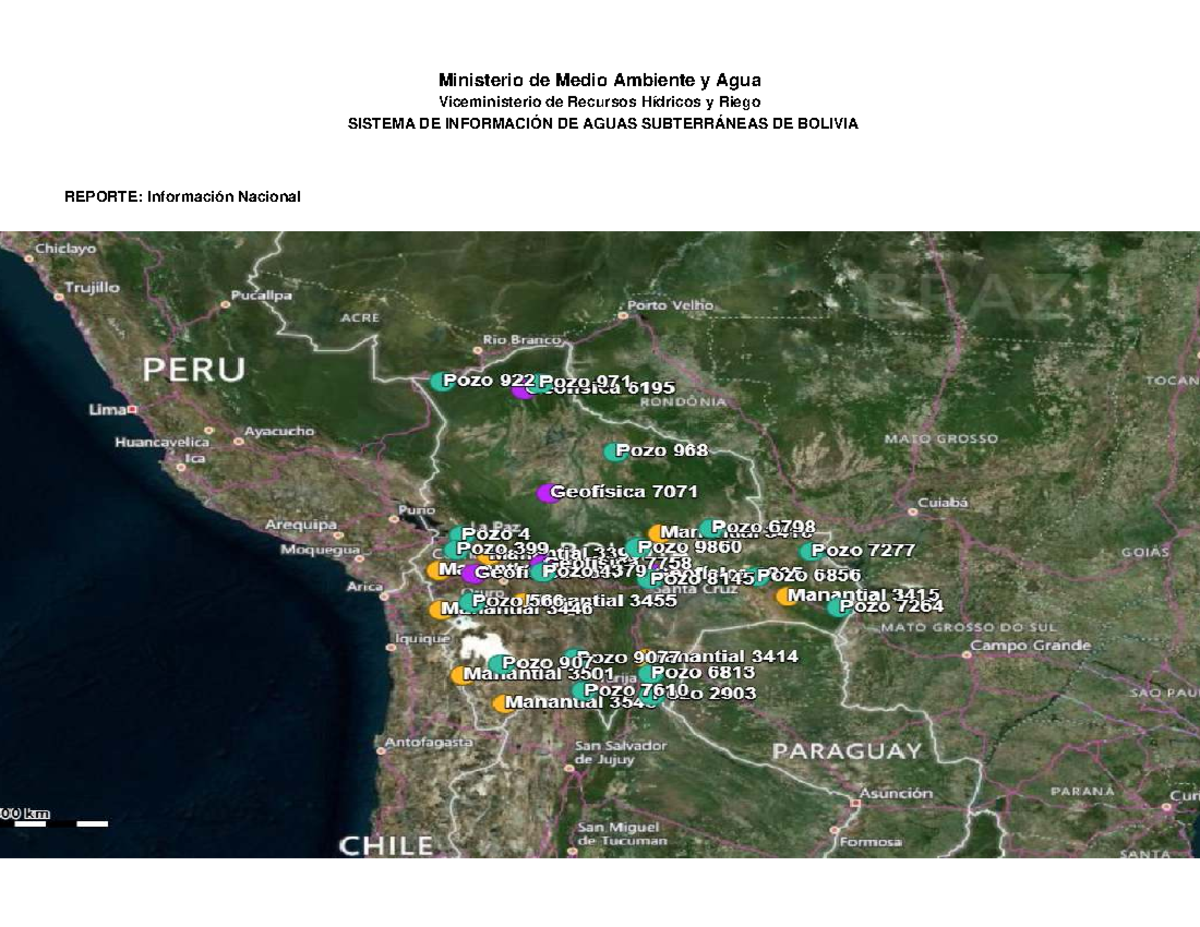The height and width of the screenshot is (927, 1200).
Task: Open the purple Geofísica 7071 marker
Action: click(546, 493)
